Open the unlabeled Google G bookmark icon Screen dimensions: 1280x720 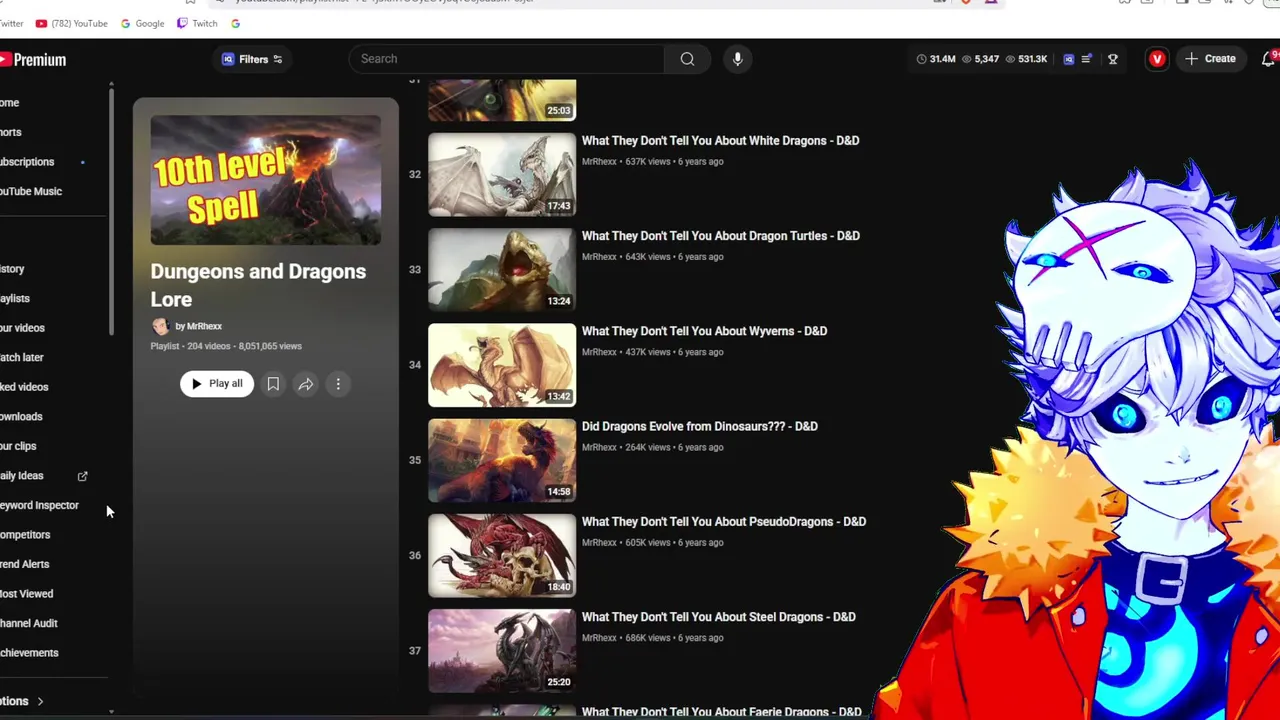236,23
